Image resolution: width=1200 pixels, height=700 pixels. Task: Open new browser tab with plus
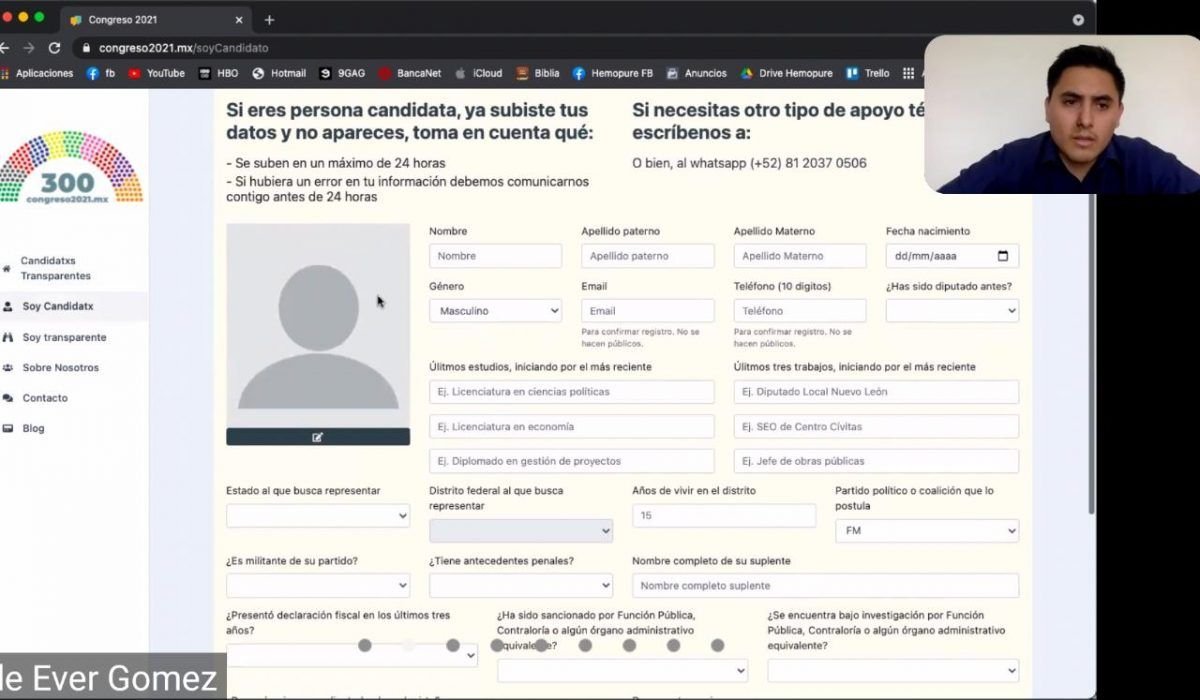[269, 20]
